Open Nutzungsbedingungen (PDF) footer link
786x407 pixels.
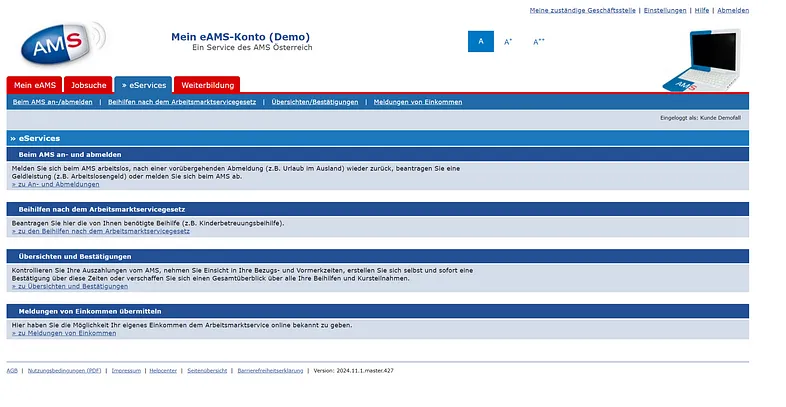pyautogui.click(x=64, y=371)
